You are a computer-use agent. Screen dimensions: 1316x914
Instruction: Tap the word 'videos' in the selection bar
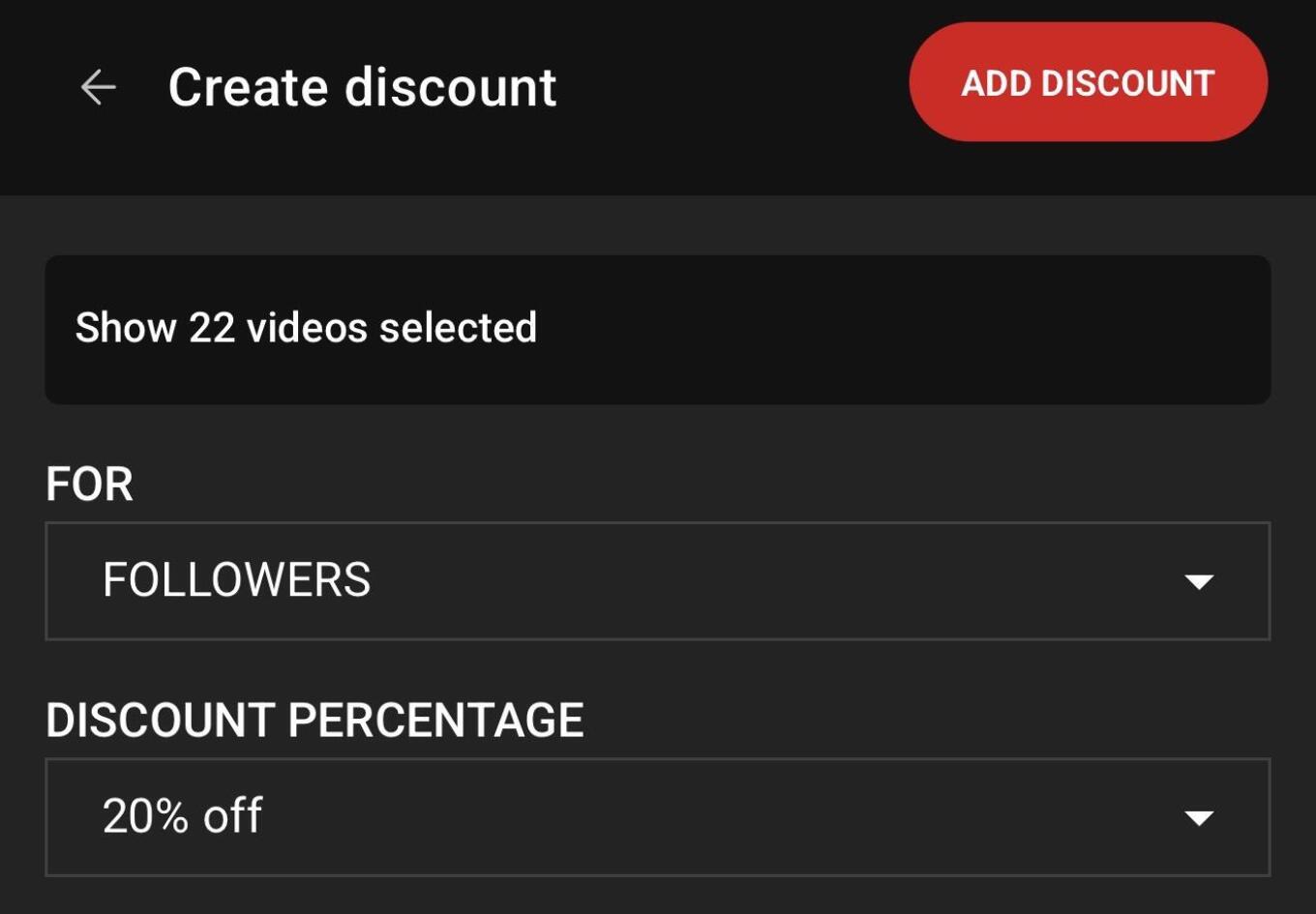[x=307, y=328]
